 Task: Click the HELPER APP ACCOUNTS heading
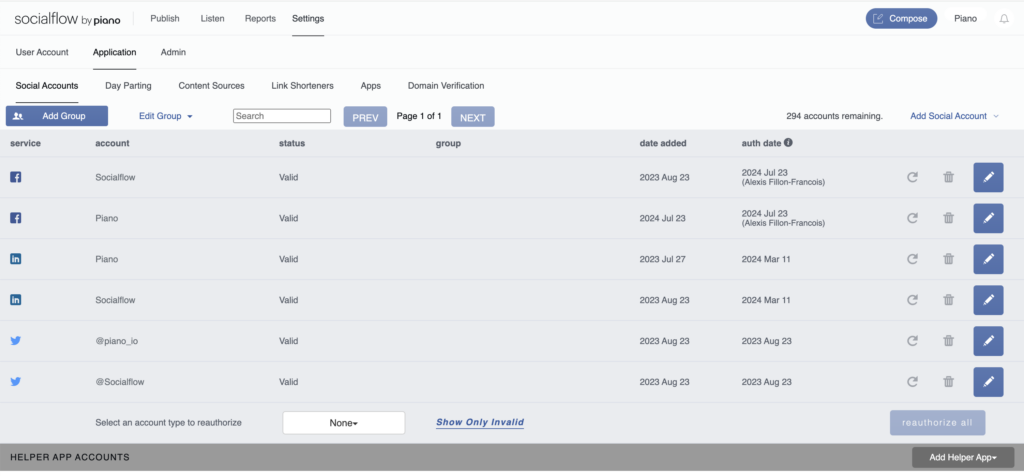pyautogui.click(x=69, y=457)
